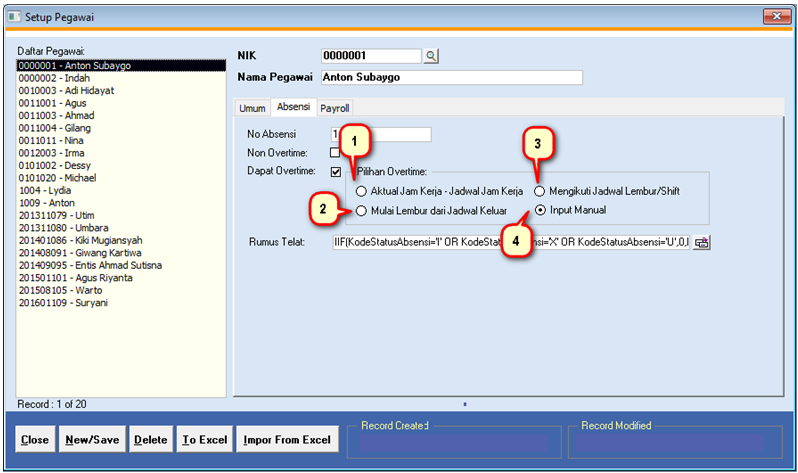Viewport: 798px width, 473px height.
Task: Select the Input Manual radio button
Action: click(541, 210)
